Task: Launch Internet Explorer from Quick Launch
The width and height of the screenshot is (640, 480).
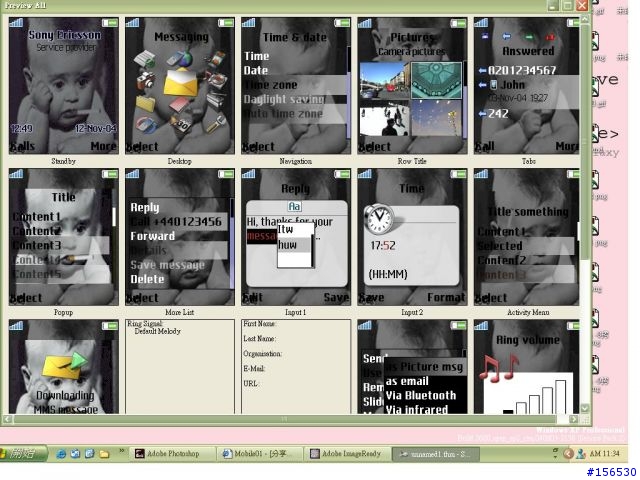Action: [61, 454]
